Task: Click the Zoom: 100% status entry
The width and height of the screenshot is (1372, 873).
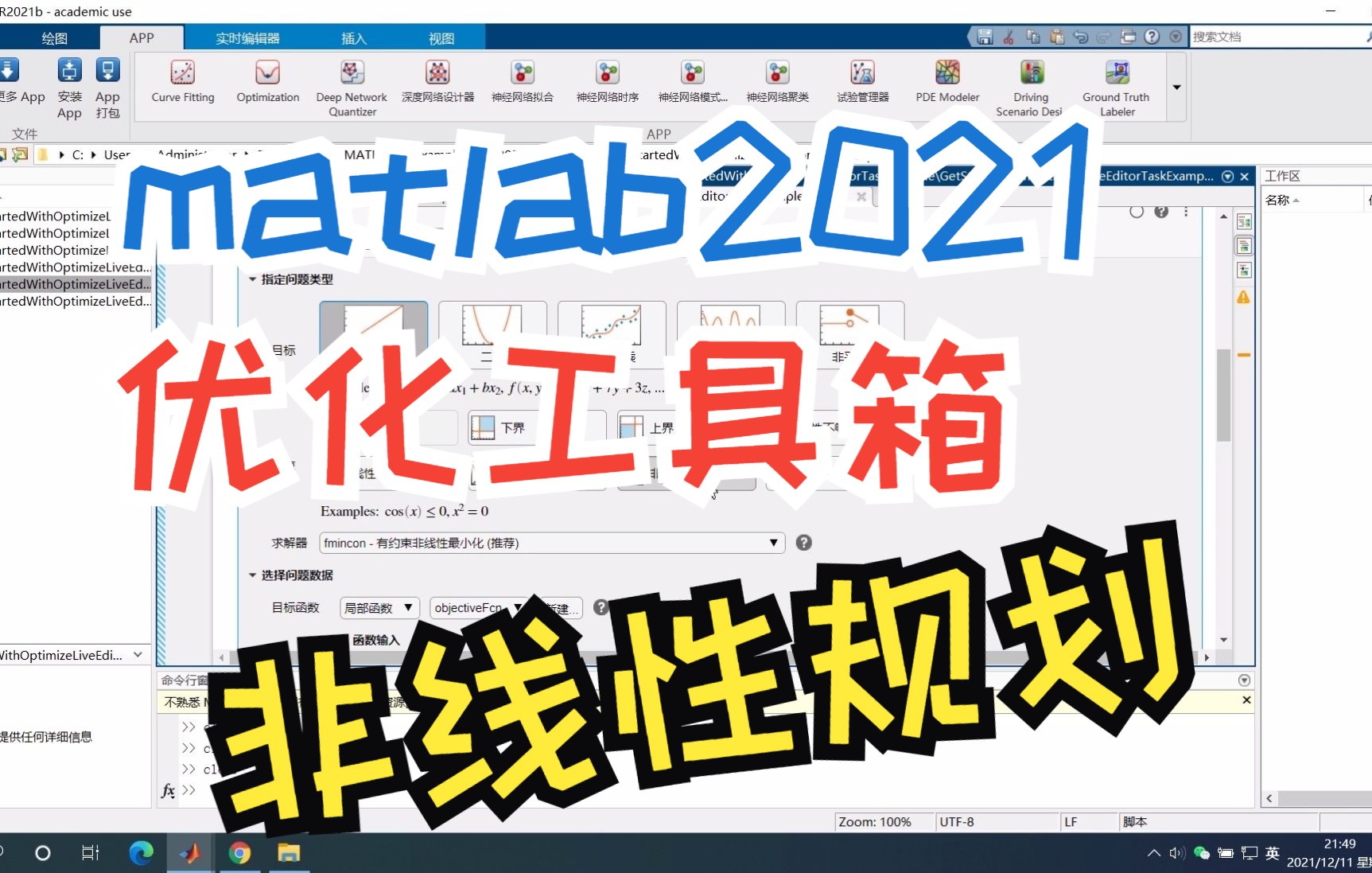Action: point(875,822)
